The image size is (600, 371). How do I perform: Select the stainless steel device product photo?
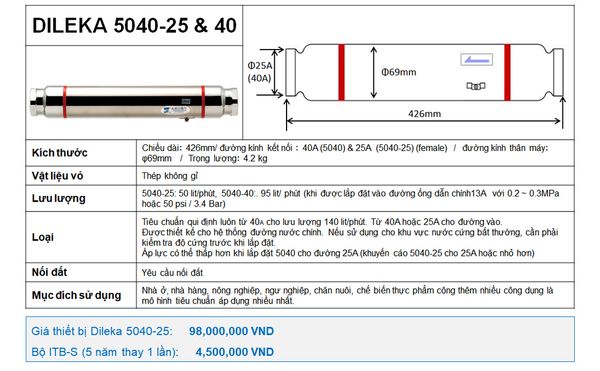click(134, 102)
